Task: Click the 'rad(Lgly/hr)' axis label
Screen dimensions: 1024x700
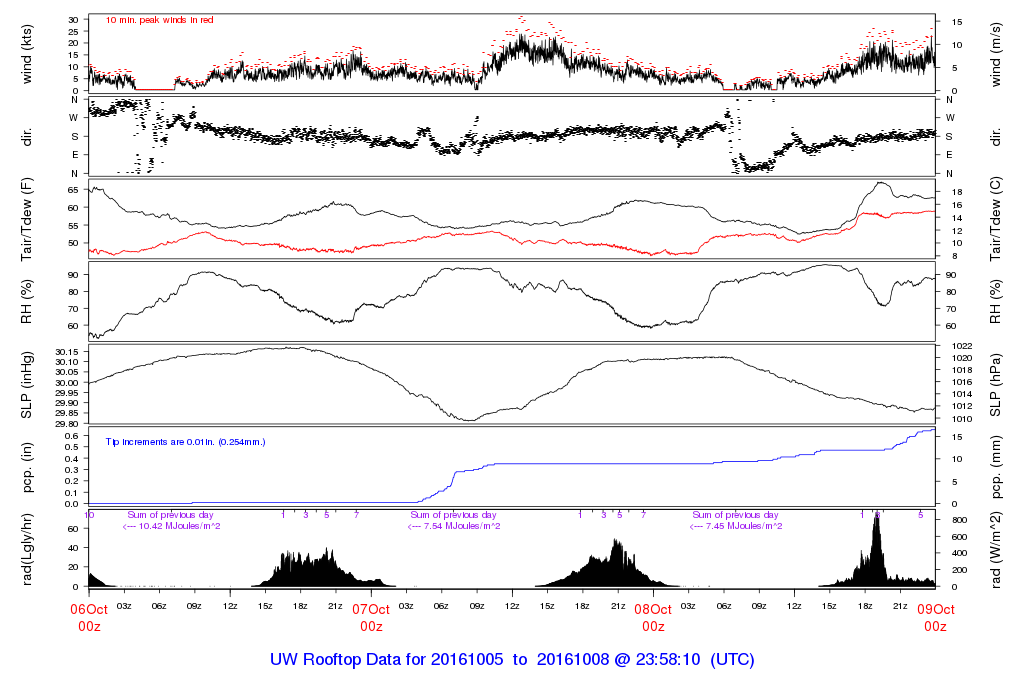Action: pos(27,550)
